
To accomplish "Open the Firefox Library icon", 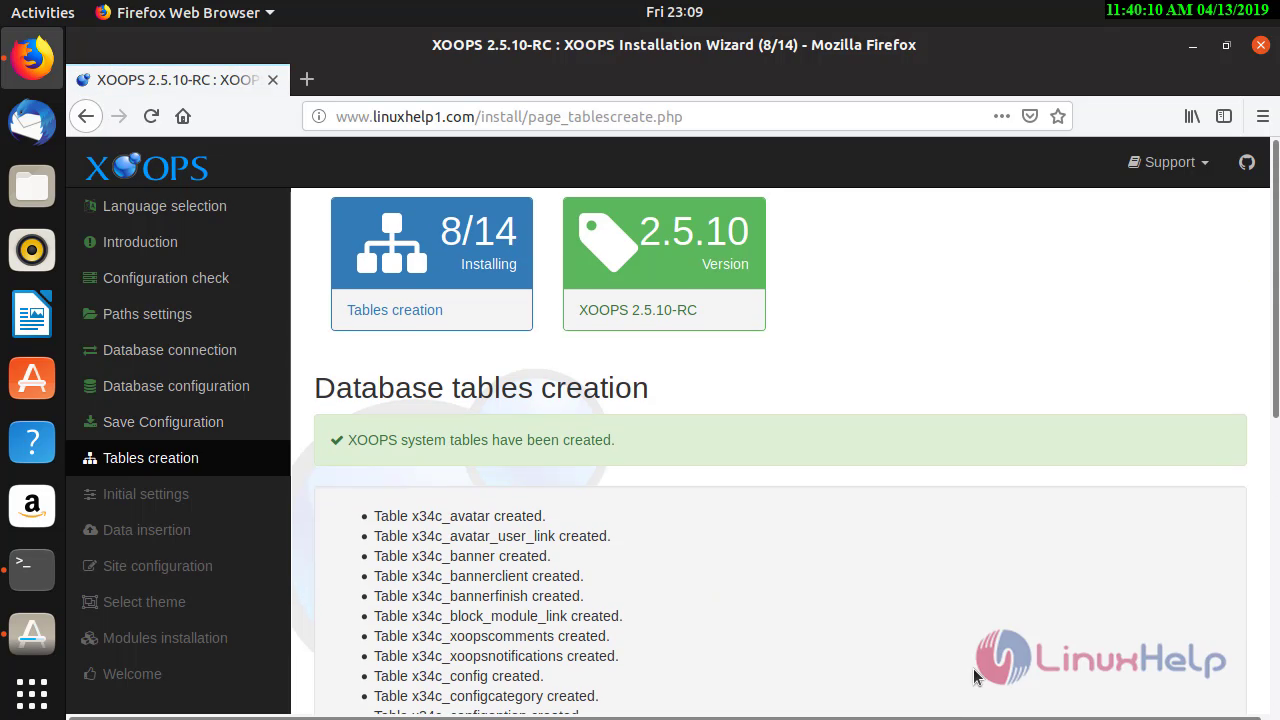I will point(1192,116).
